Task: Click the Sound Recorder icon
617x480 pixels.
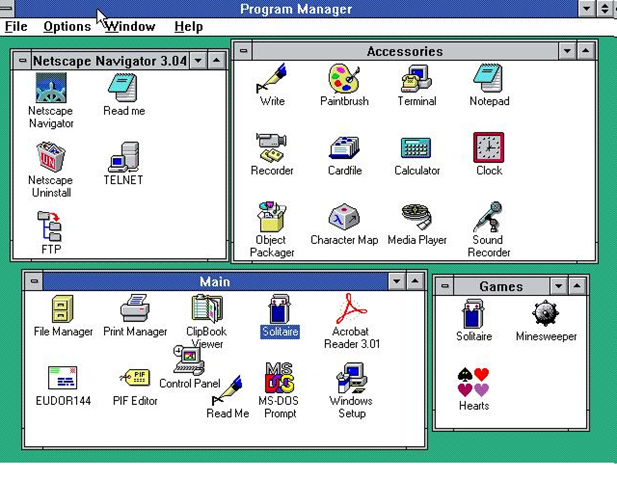Action: click(x=488, y=218)
